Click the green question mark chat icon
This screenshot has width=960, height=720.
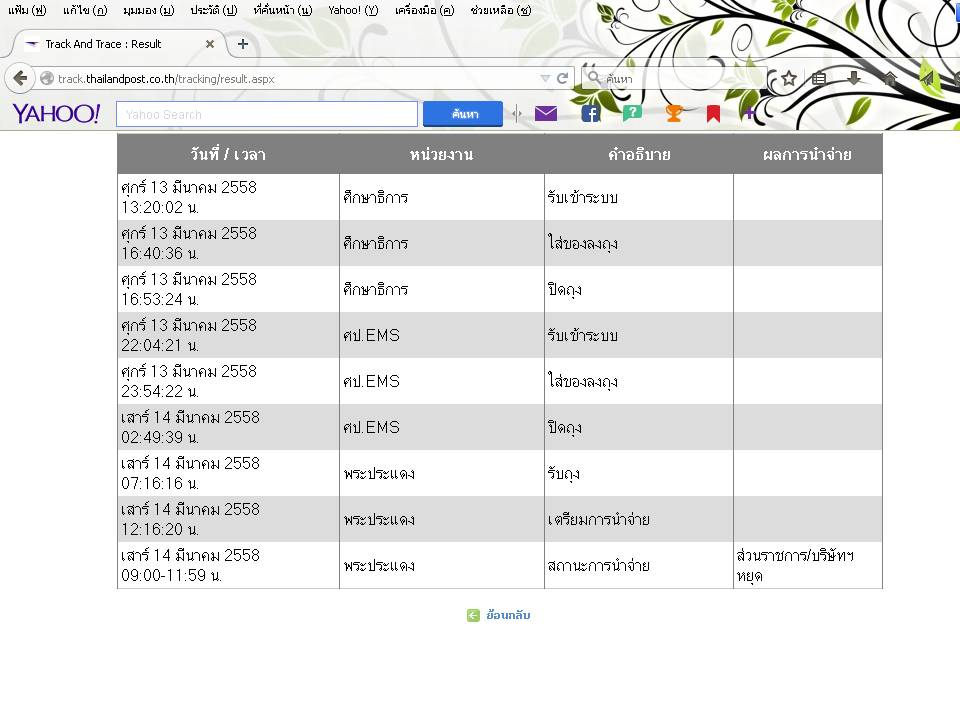click(632, 113)
